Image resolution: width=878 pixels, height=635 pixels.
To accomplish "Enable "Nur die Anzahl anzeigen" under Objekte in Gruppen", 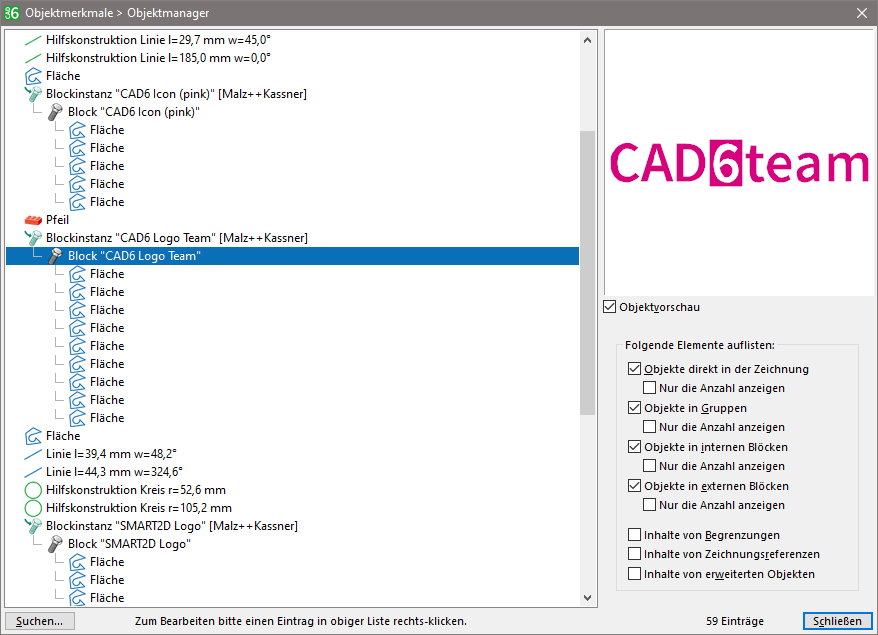I will tap(650, 427).
